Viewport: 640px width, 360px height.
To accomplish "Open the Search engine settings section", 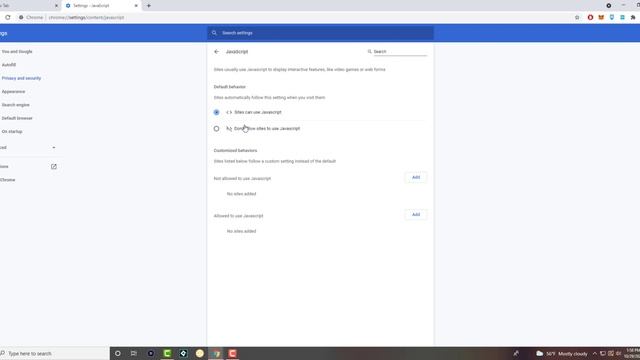I will click(x=16, y=105).
